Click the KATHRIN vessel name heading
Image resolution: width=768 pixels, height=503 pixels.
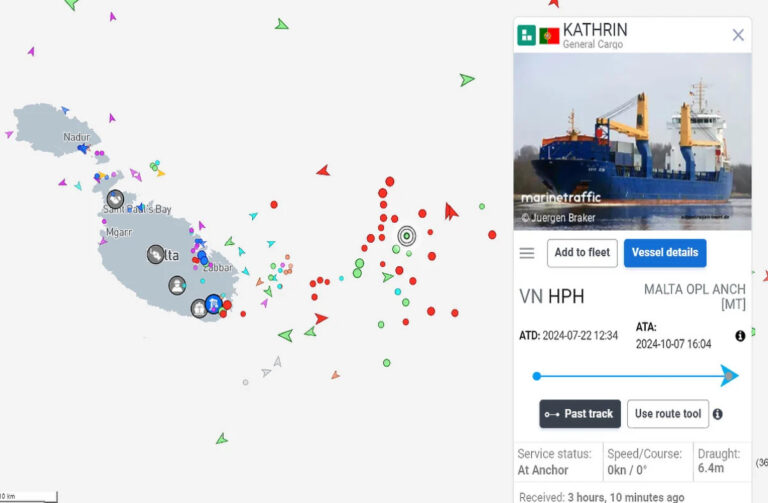pyautogui.click(x=595, y=30)
